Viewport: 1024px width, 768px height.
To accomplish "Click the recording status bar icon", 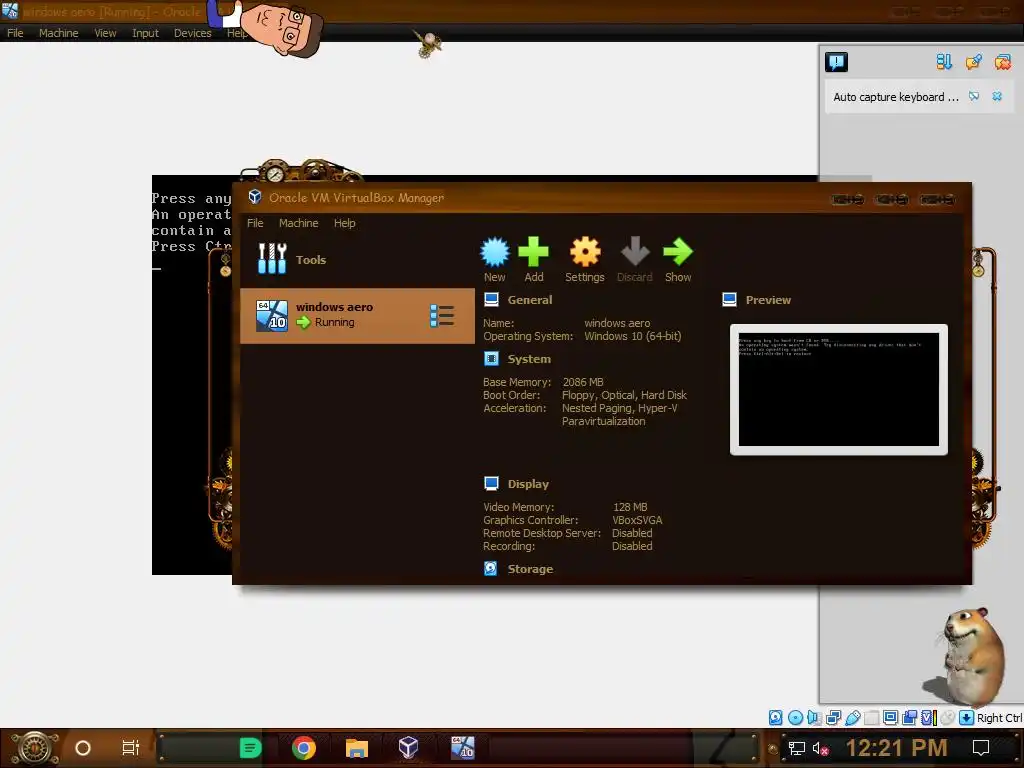I will pos(909,718).
